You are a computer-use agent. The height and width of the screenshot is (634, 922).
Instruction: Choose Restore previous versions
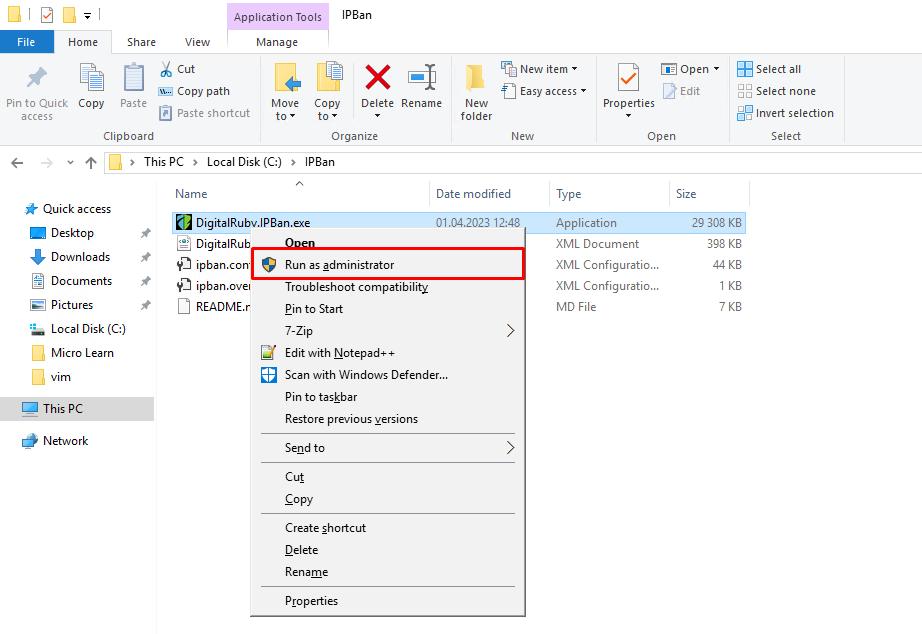[x=387, y=419]
